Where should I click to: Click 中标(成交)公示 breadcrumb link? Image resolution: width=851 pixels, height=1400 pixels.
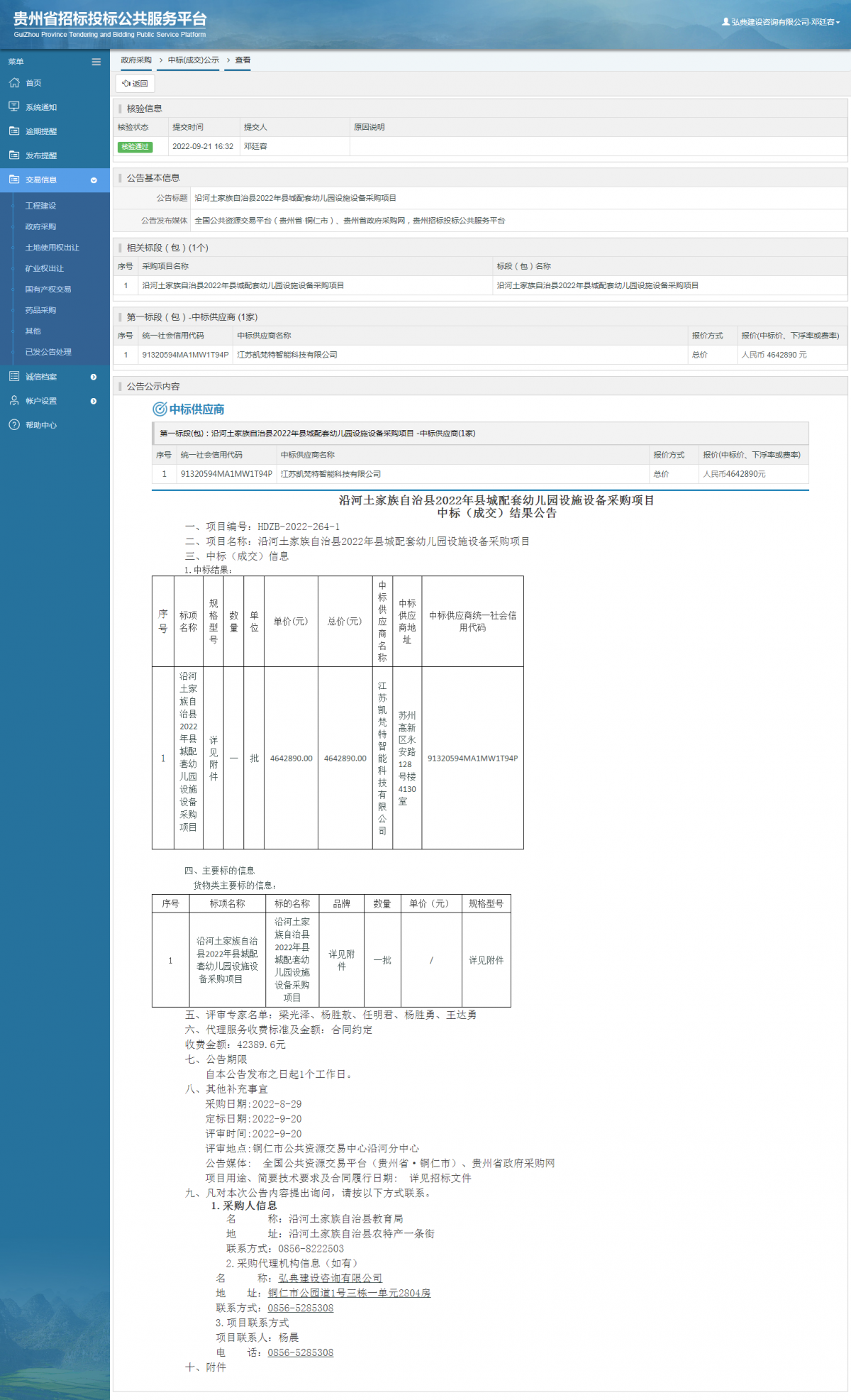[x=194, y=60]
